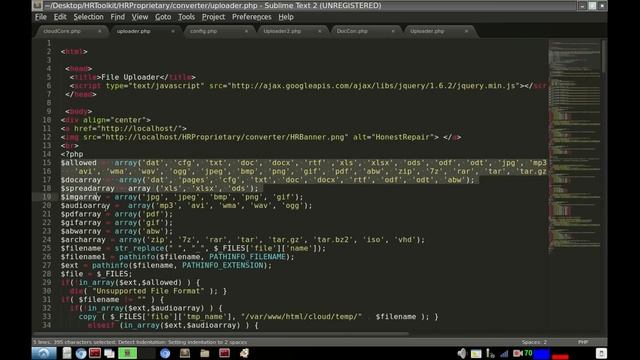Click the $docarray variable on line 17
The width and height of the screenshot is (640, 360).
(x=81, y=180)
